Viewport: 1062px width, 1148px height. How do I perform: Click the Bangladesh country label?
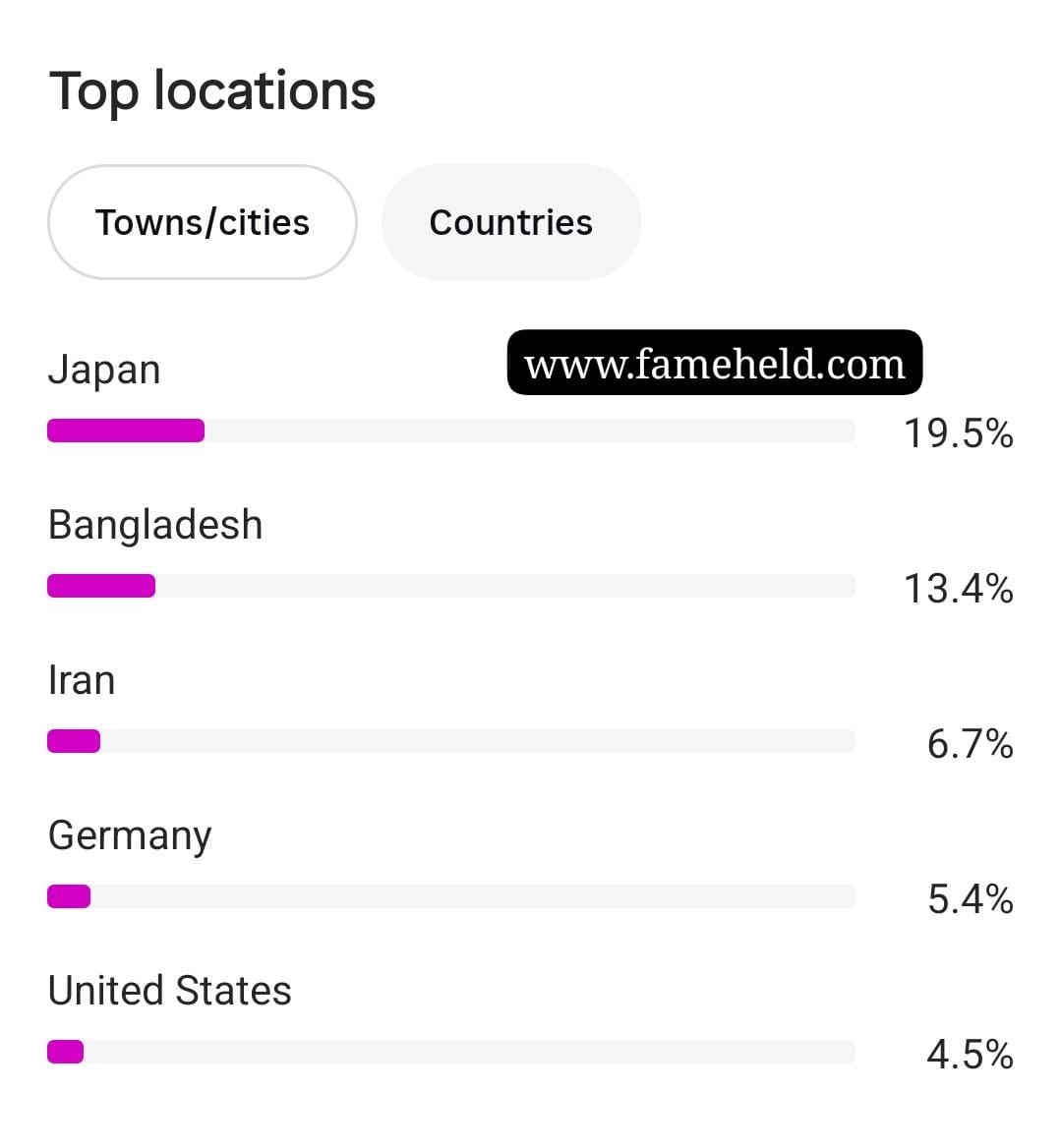pos(155,525)
